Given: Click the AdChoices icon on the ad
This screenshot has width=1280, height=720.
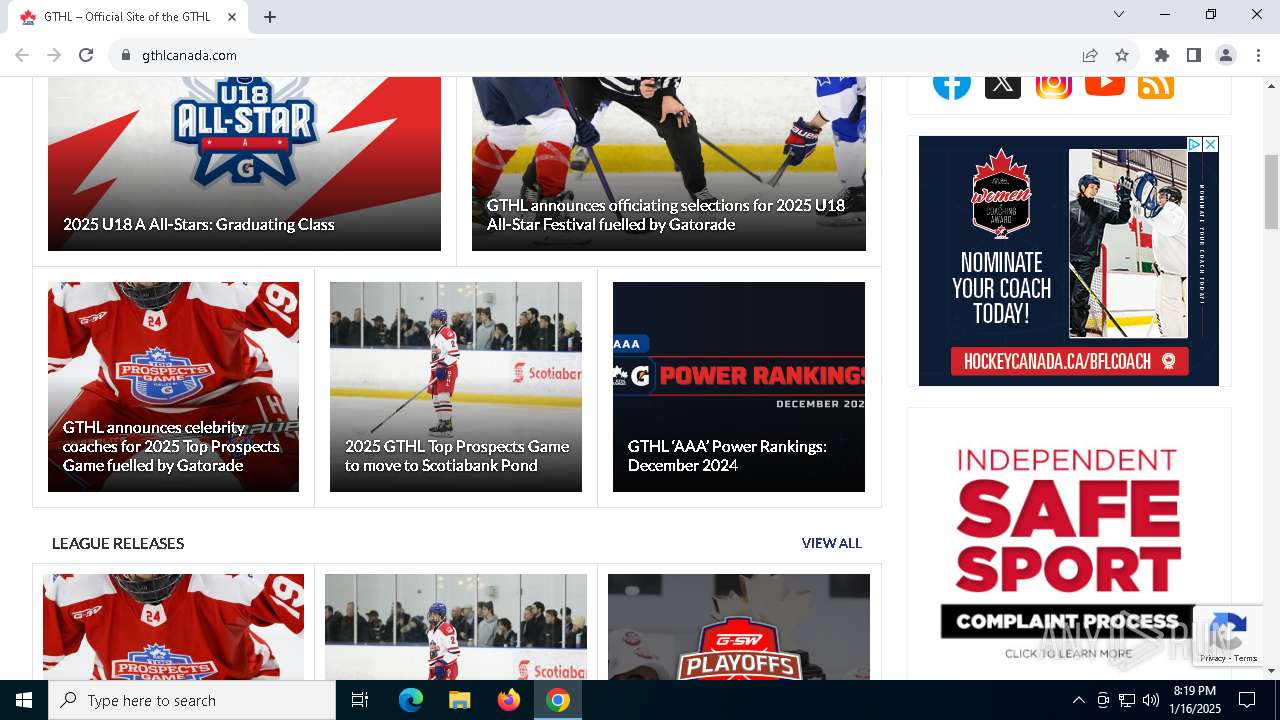Looking at the screenshot, I should (x=1194, y=145).
